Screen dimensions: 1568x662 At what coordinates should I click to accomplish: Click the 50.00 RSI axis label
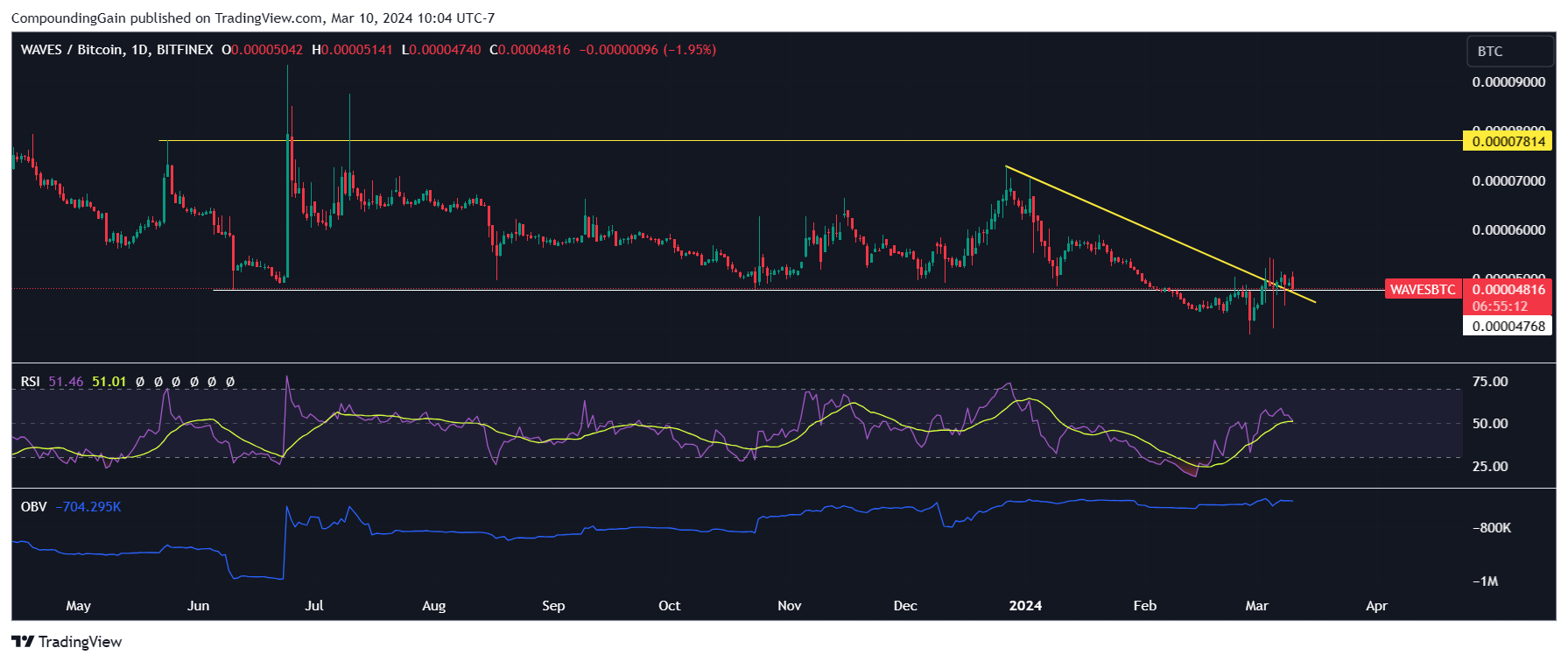1490,424
